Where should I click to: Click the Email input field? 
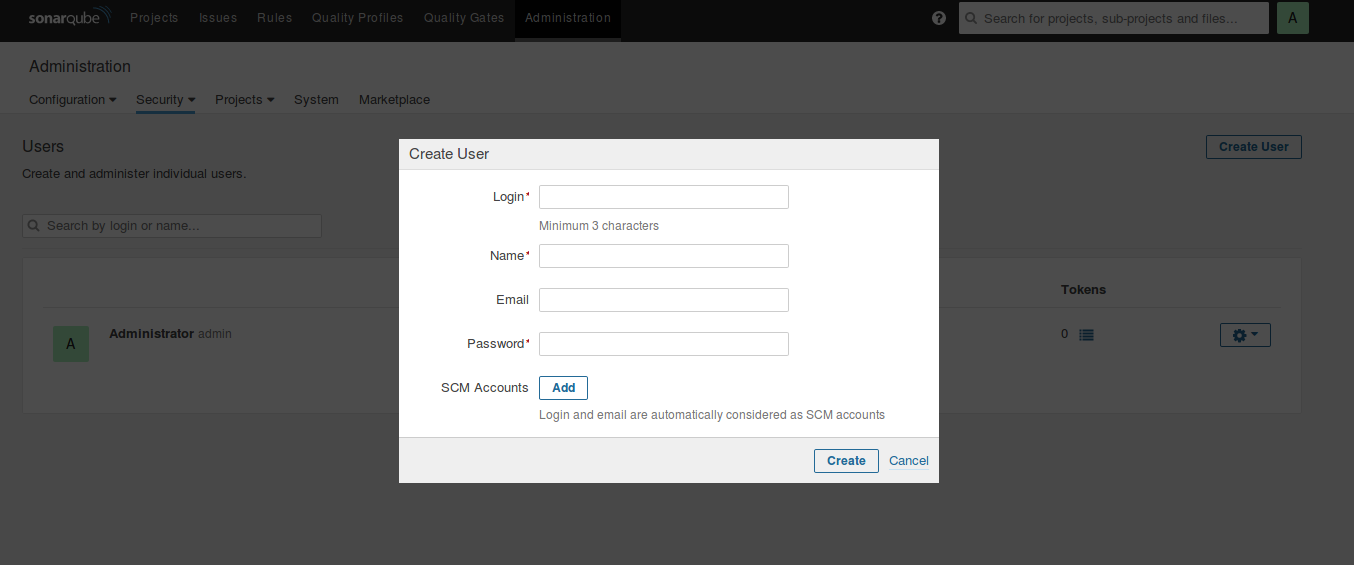(x=664, y=300)
